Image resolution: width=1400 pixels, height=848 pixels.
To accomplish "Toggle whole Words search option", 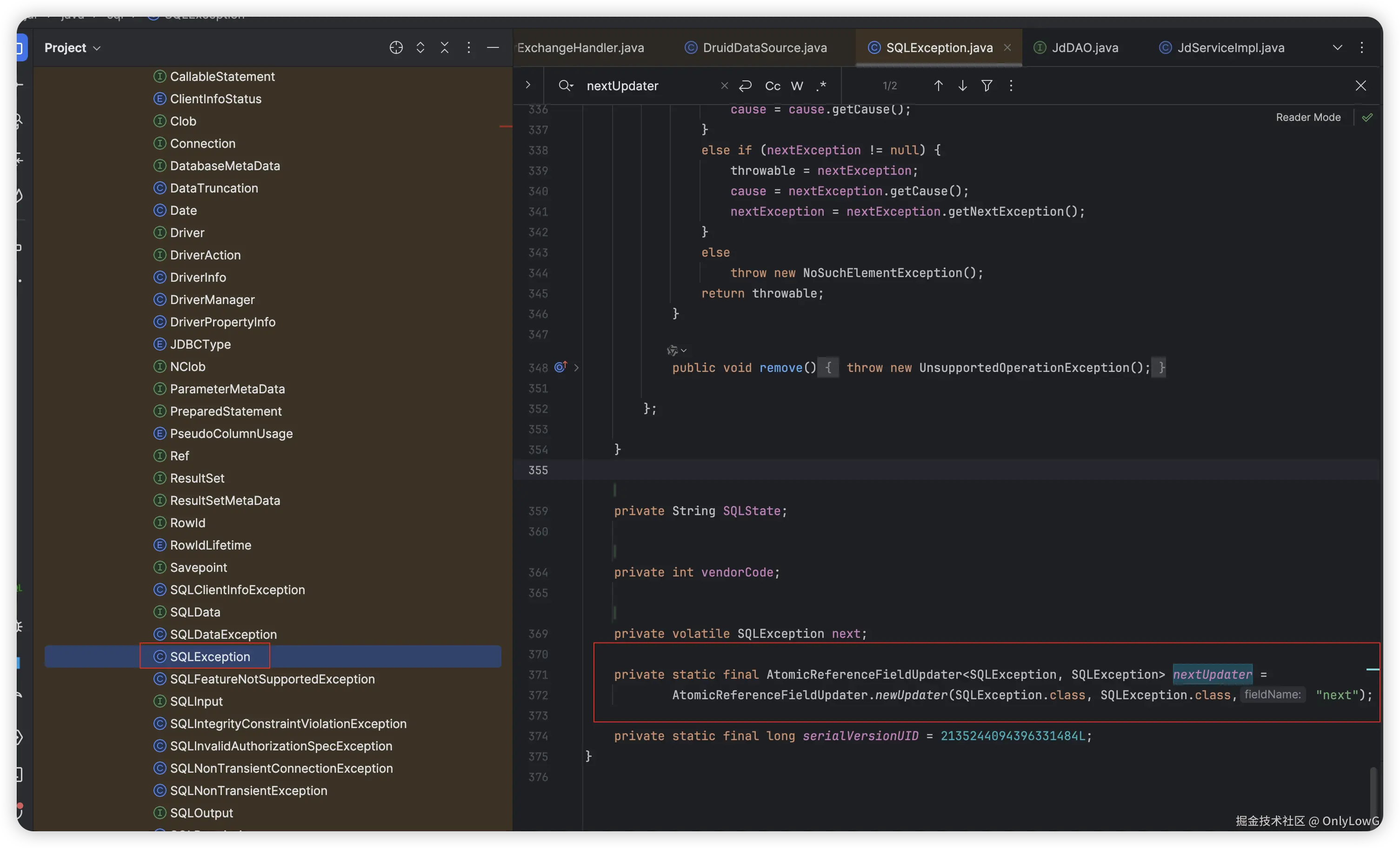I will tap(797, 86).
